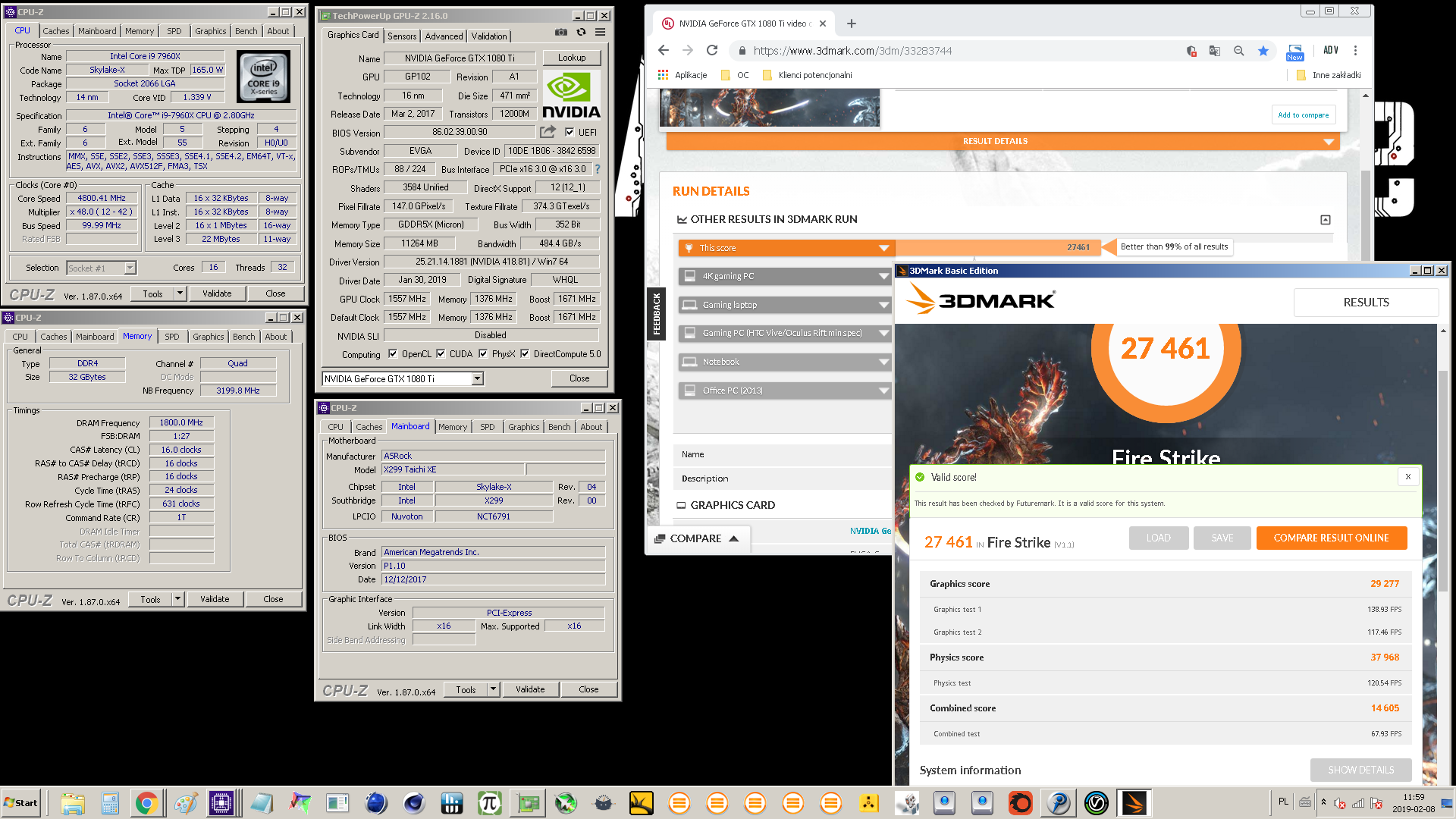
Task: Click the Chrome taskbar icon
Action: [x=147, y=803]
